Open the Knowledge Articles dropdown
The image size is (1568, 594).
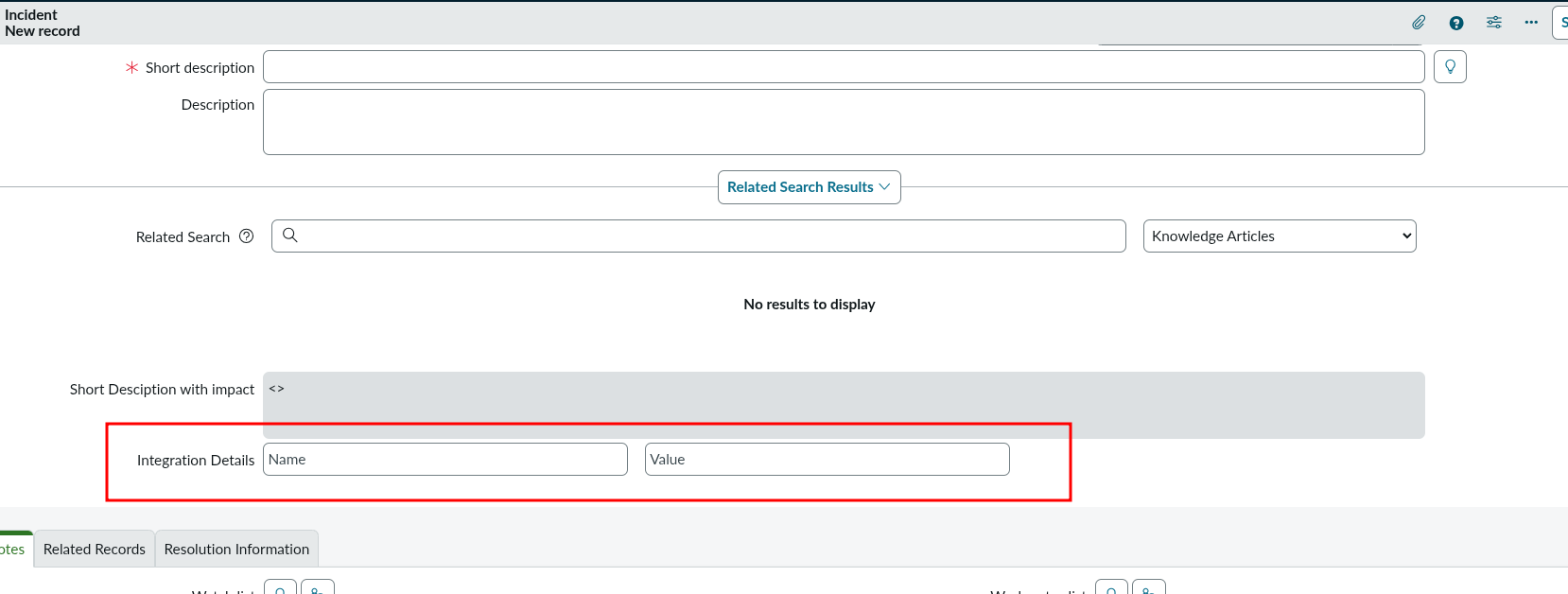[x=1280, y=236]
